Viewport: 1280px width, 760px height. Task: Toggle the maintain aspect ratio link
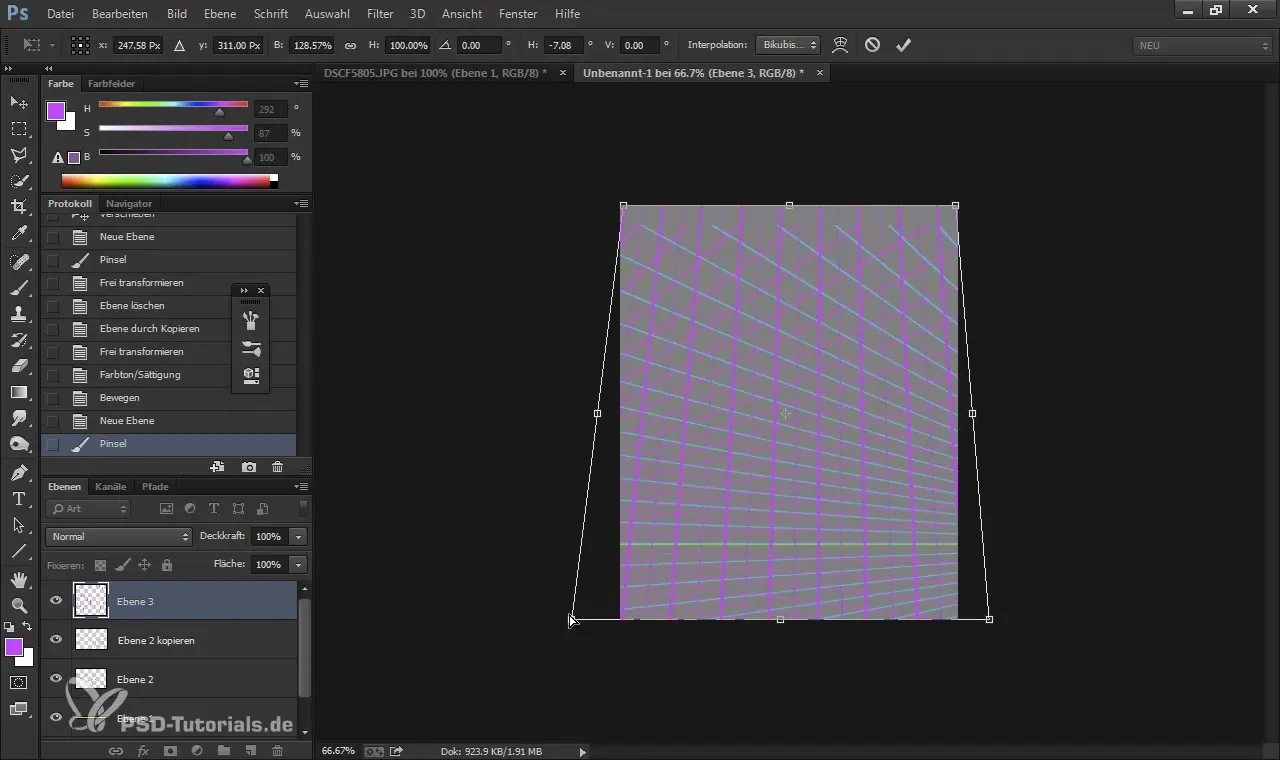tap(350, 45)
